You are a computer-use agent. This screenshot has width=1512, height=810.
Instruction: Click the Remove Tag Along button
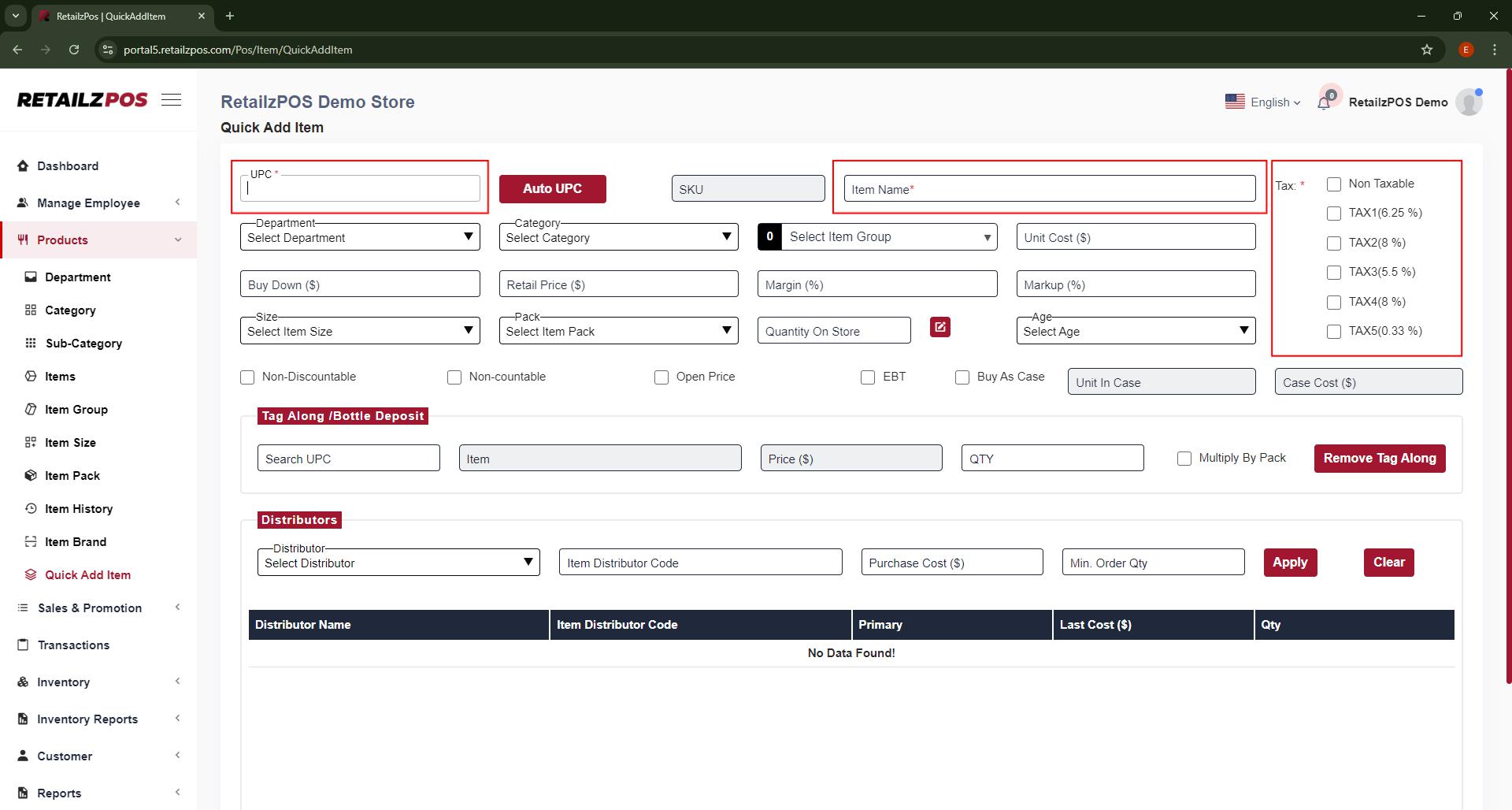point(1379,459)
